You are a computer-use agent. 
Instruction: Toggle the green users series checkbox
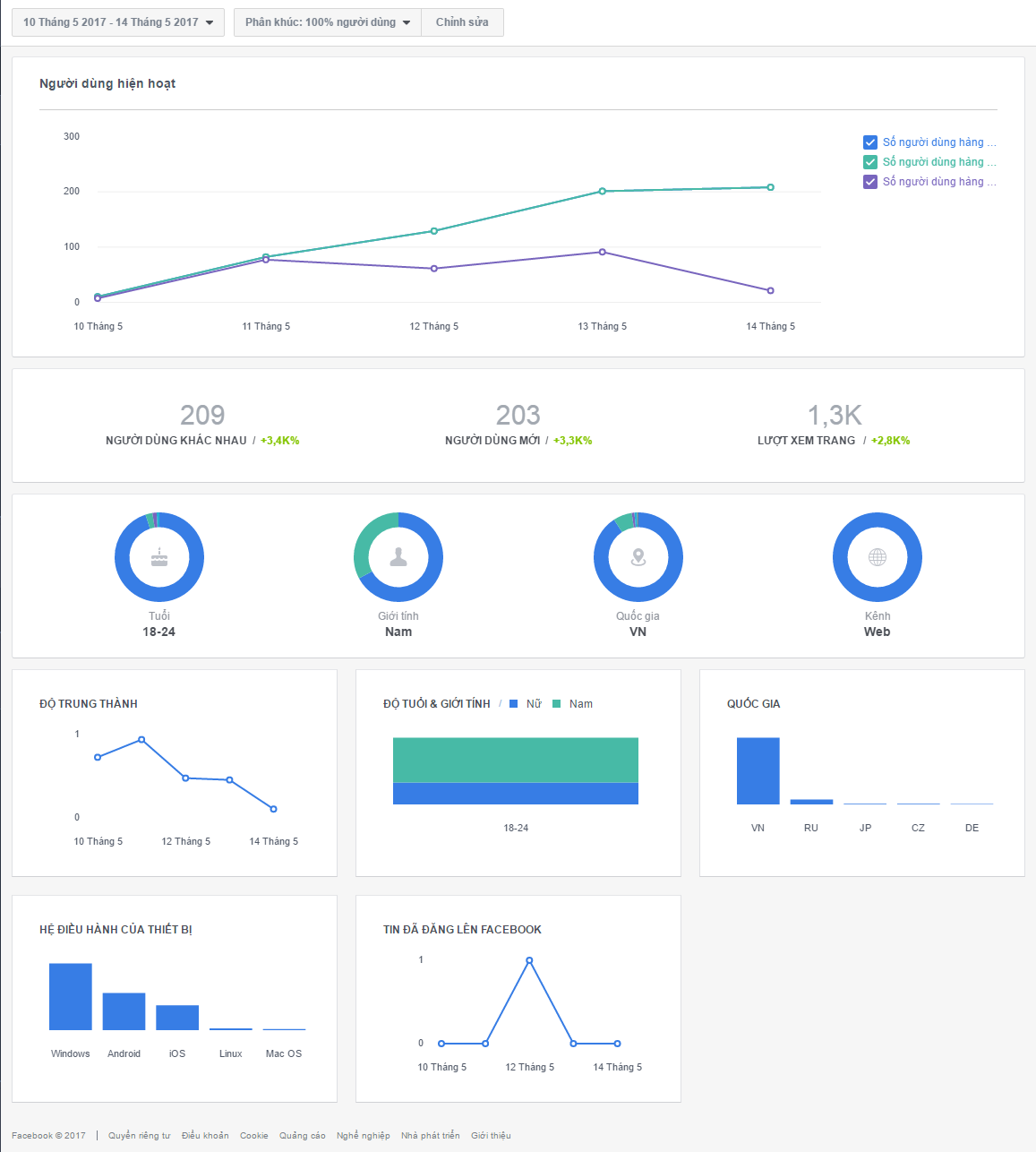point(869,162)
